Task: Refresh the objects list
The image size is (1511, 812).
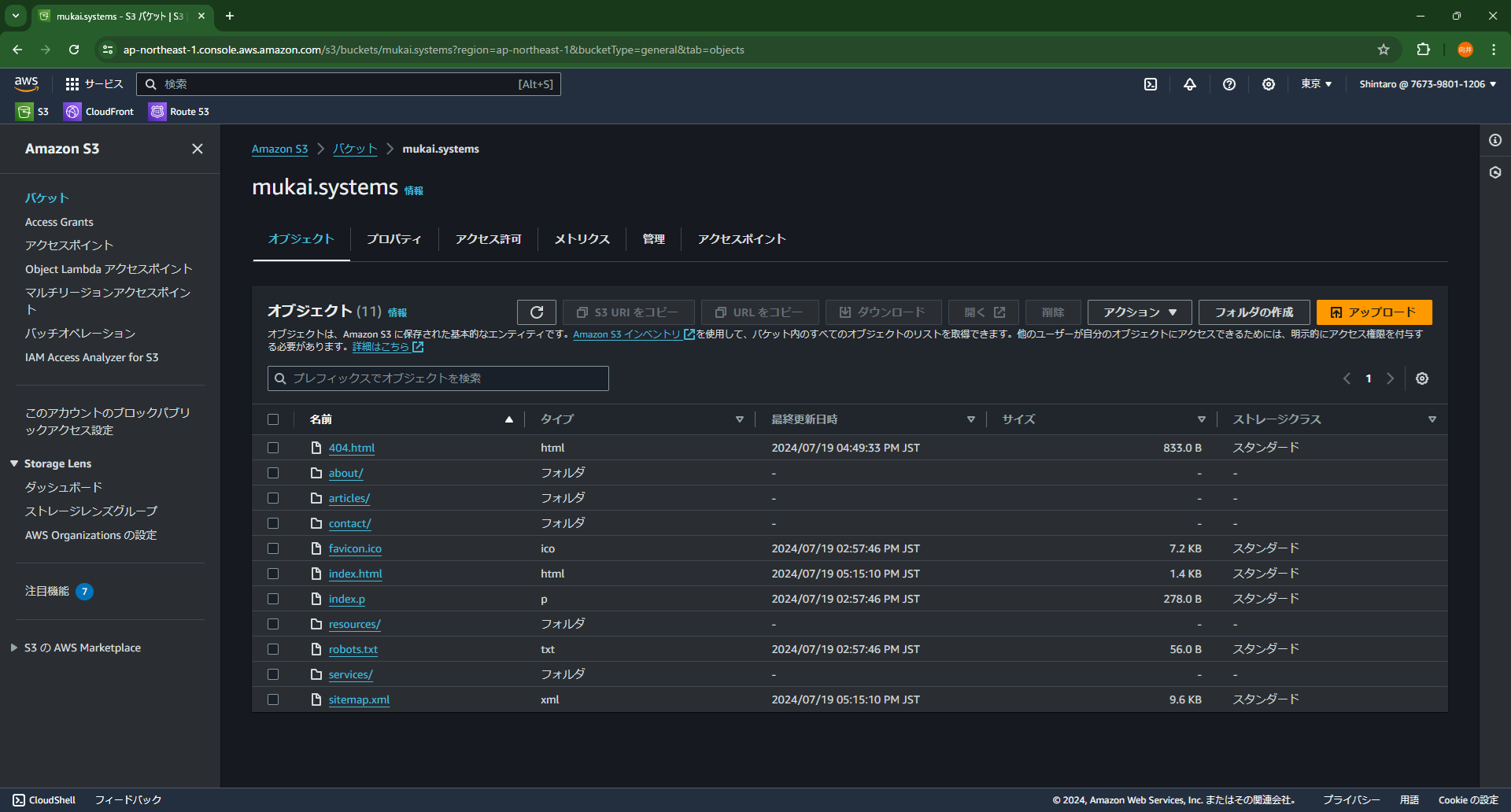Action: click(x=537, y=312)
